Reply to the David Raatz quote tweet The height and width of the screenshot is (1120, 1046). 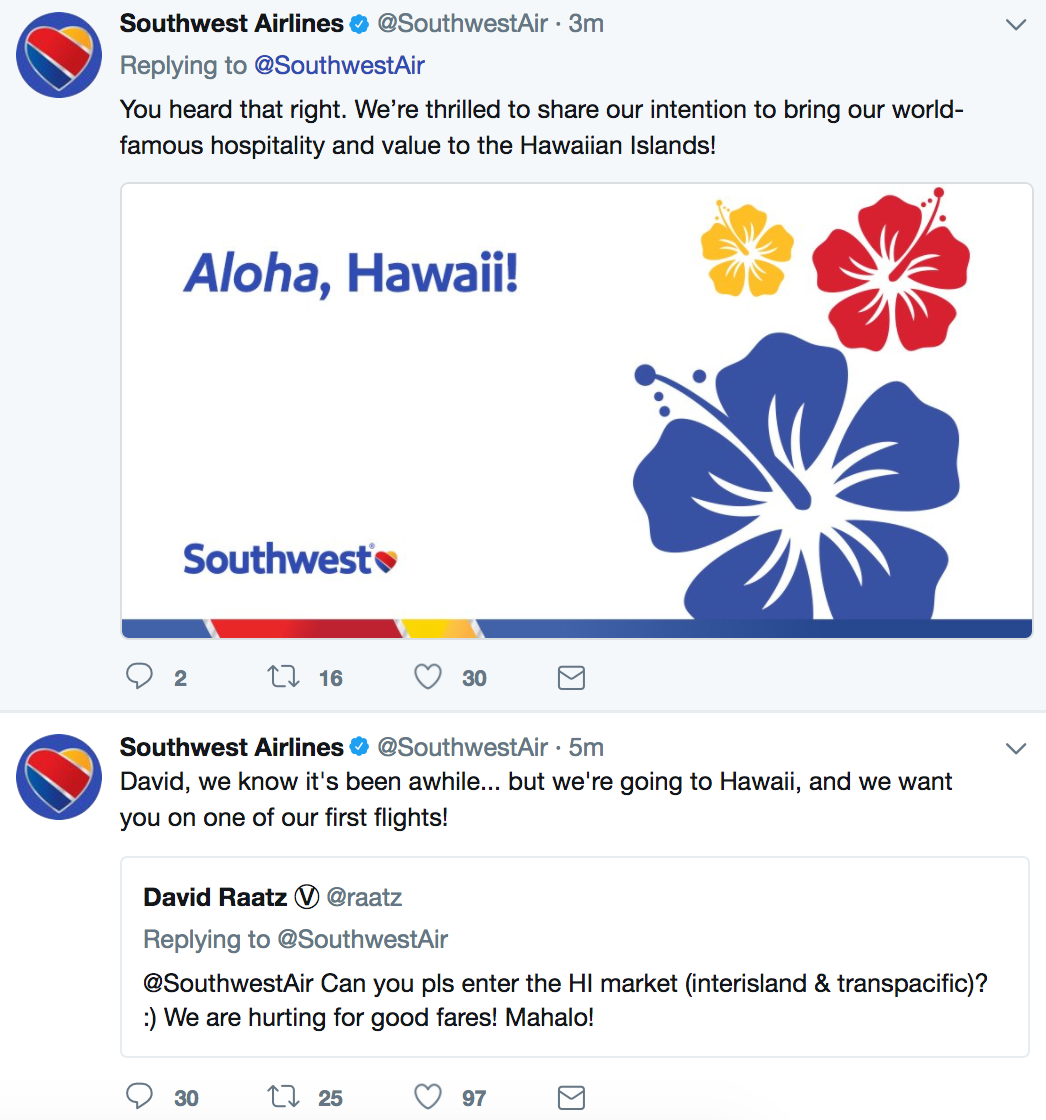tap(139, 1096)
